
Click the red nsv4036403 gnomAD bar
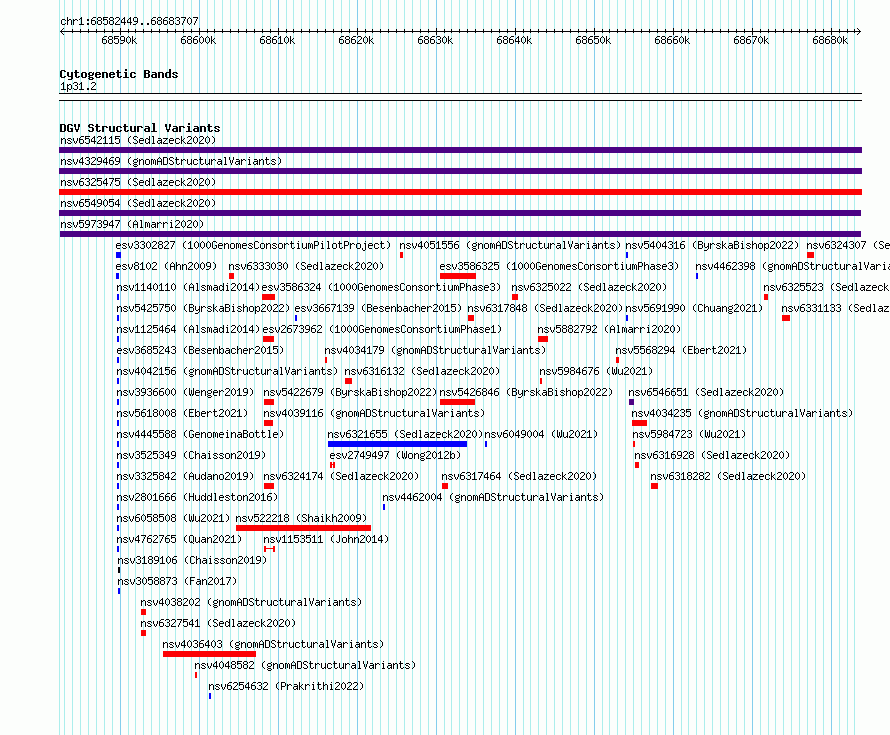coord(209,654)
